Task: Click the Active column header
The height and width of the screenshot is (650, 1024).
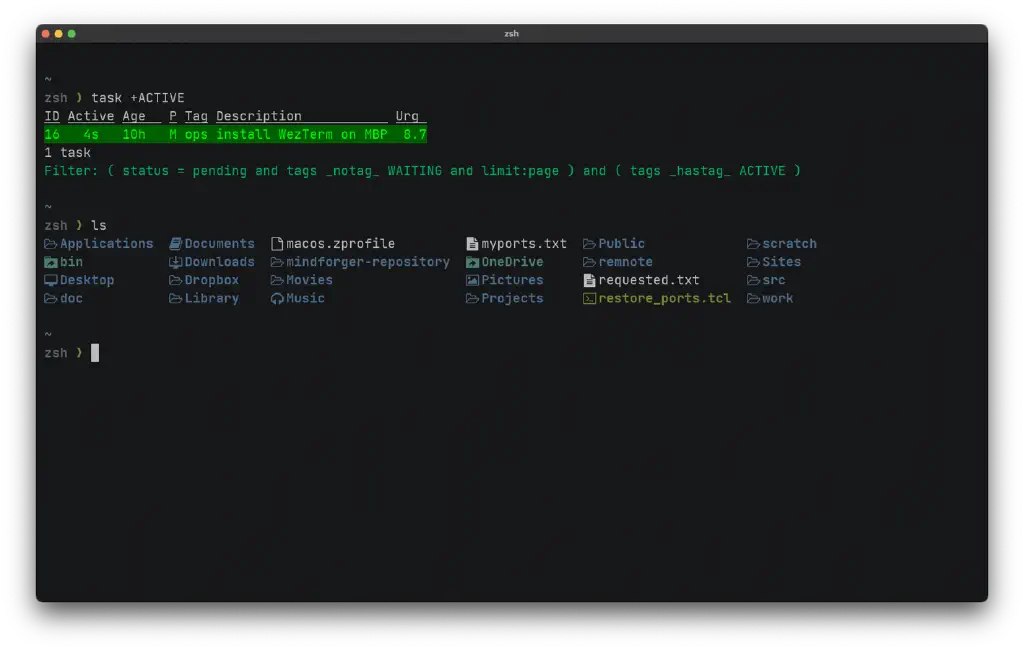Action: 91,116
